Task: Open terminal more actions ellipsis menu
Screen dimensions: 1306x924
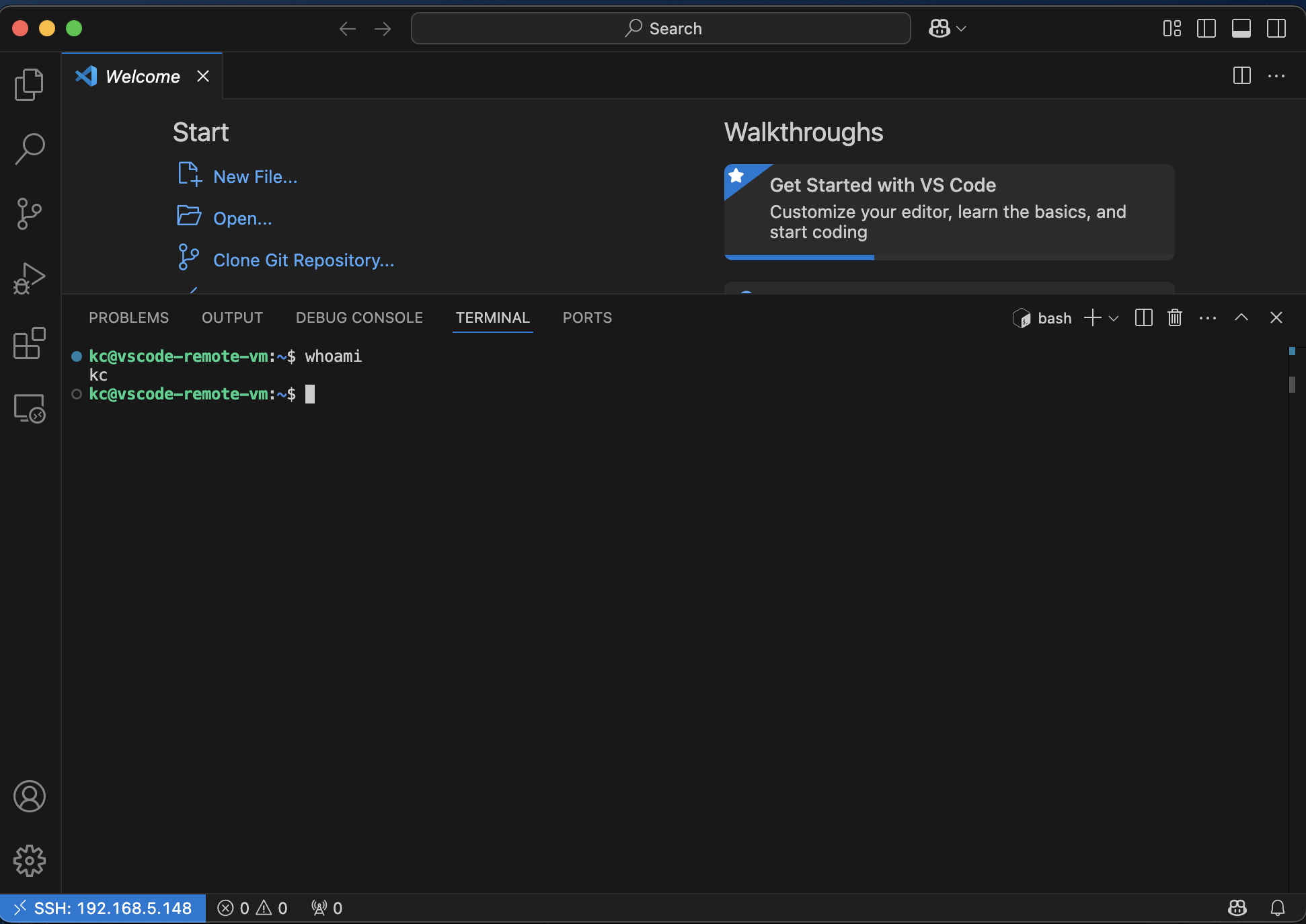Action: coord(1208,317)
